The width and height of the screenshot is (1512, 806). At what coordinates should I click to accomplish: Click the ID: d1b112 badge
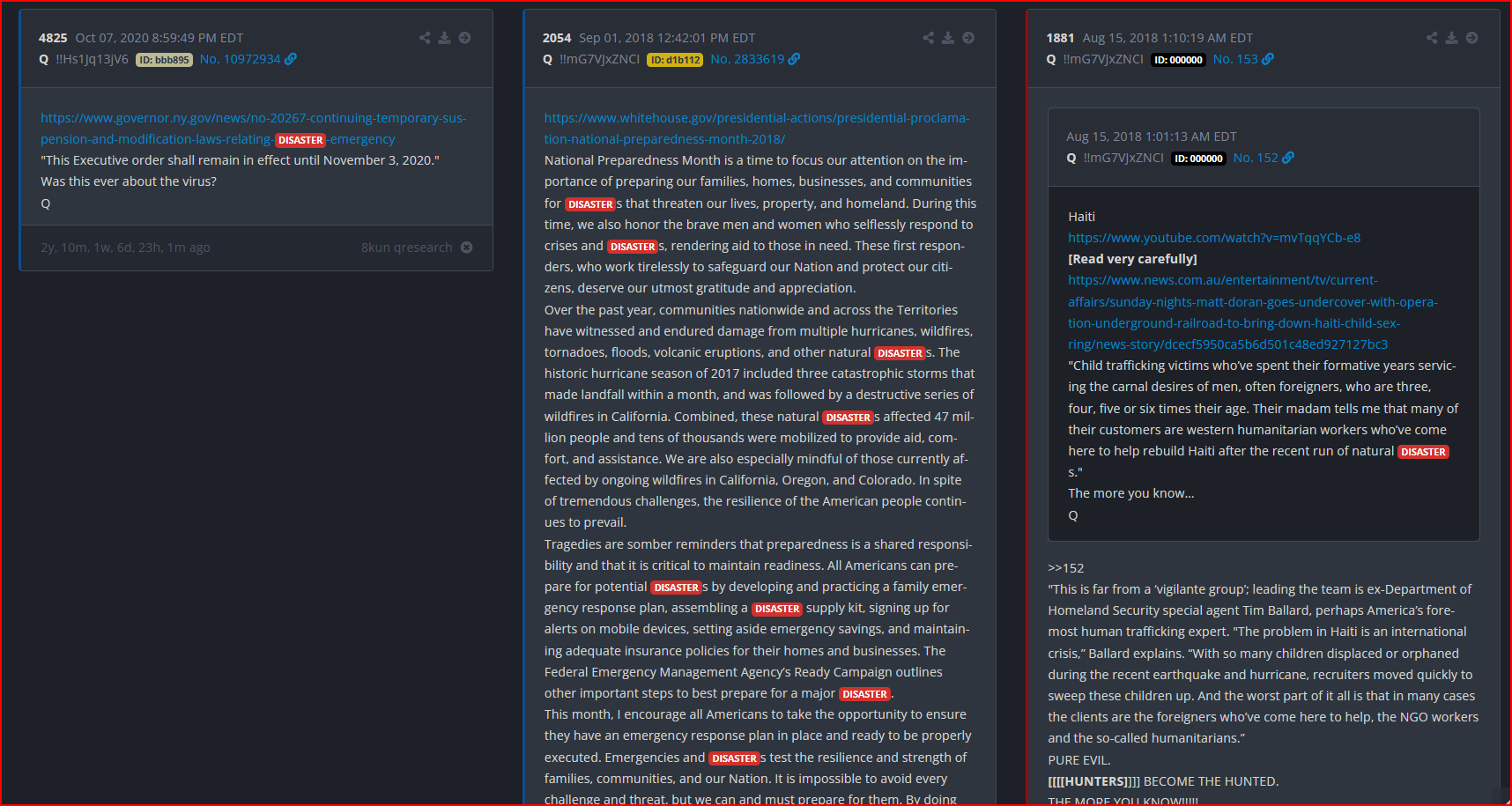675,60
